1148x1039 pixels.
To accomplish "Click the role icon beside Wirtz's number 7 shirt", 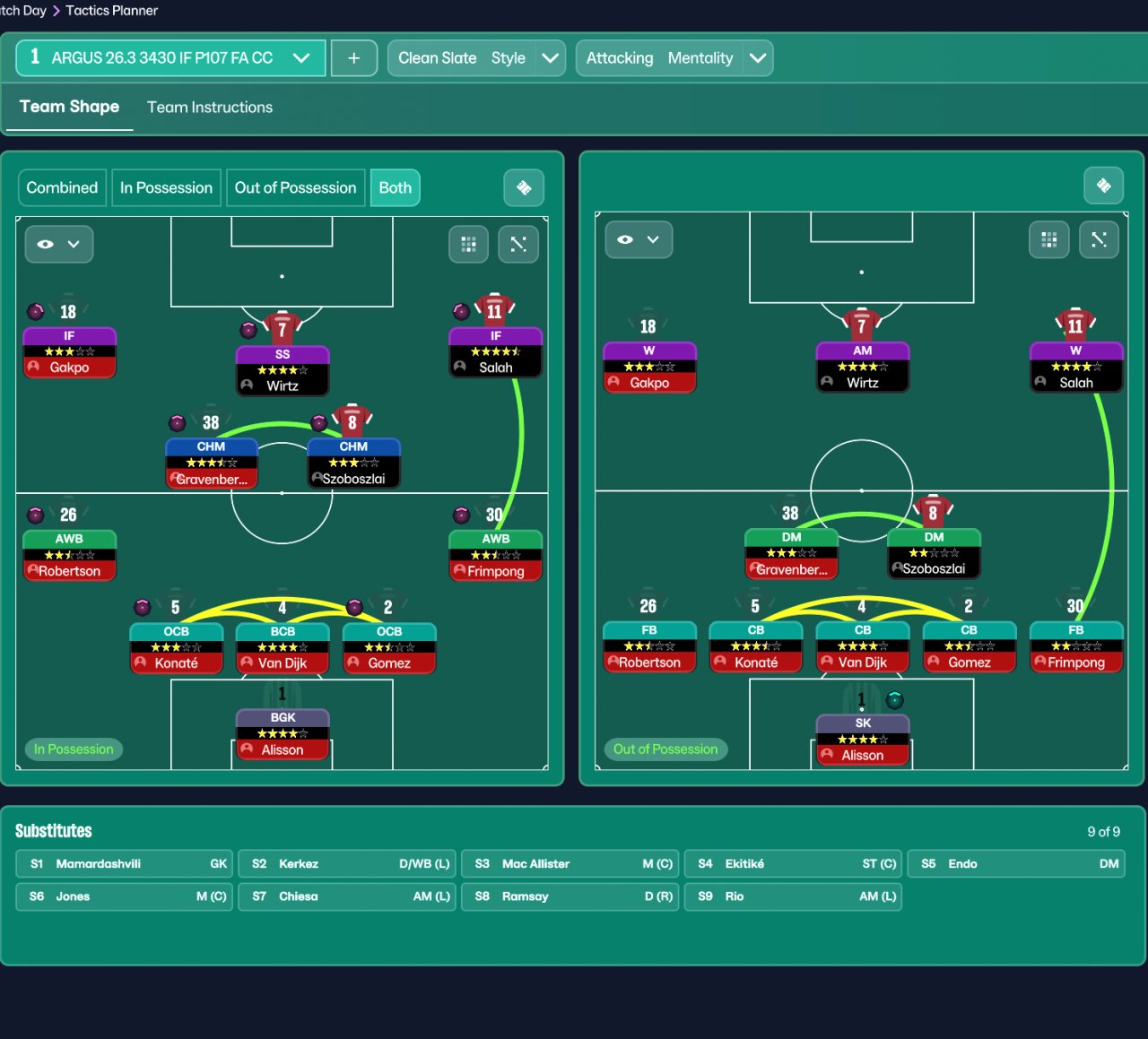I will pos(249,330).
